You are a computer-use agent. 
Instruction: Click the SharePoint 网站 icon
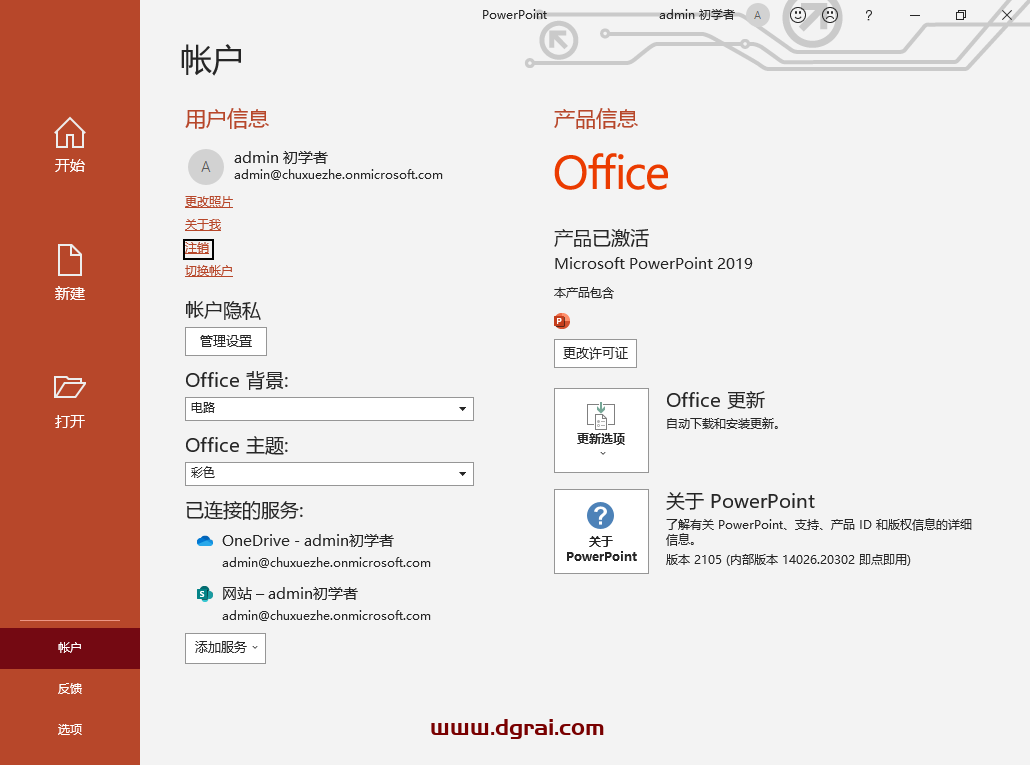205,594
